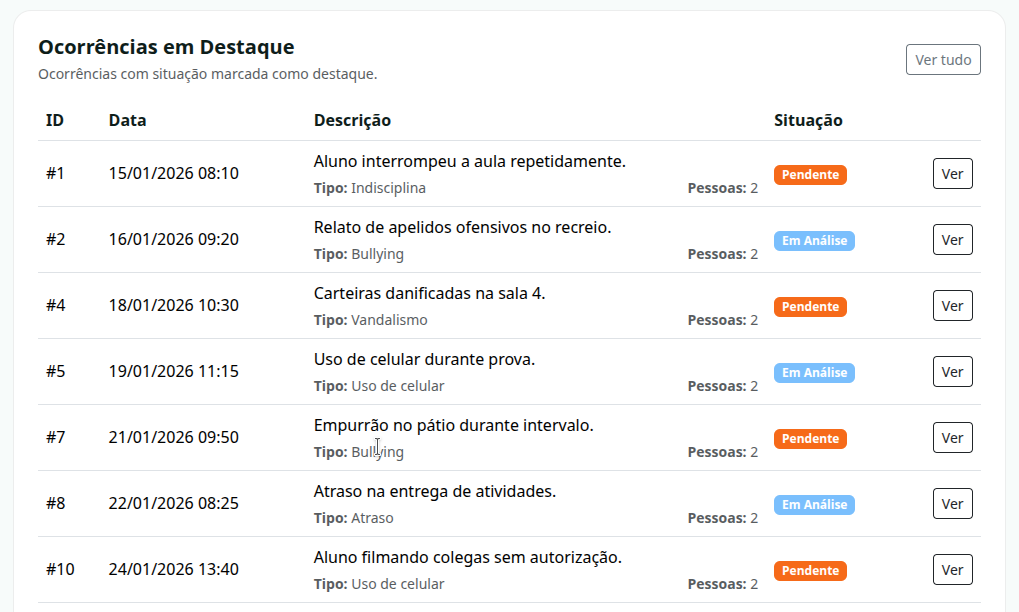
Task: Open details of Carteiras danificadas na sala 4
Action: pyautogui.click(x=951, y=305)
